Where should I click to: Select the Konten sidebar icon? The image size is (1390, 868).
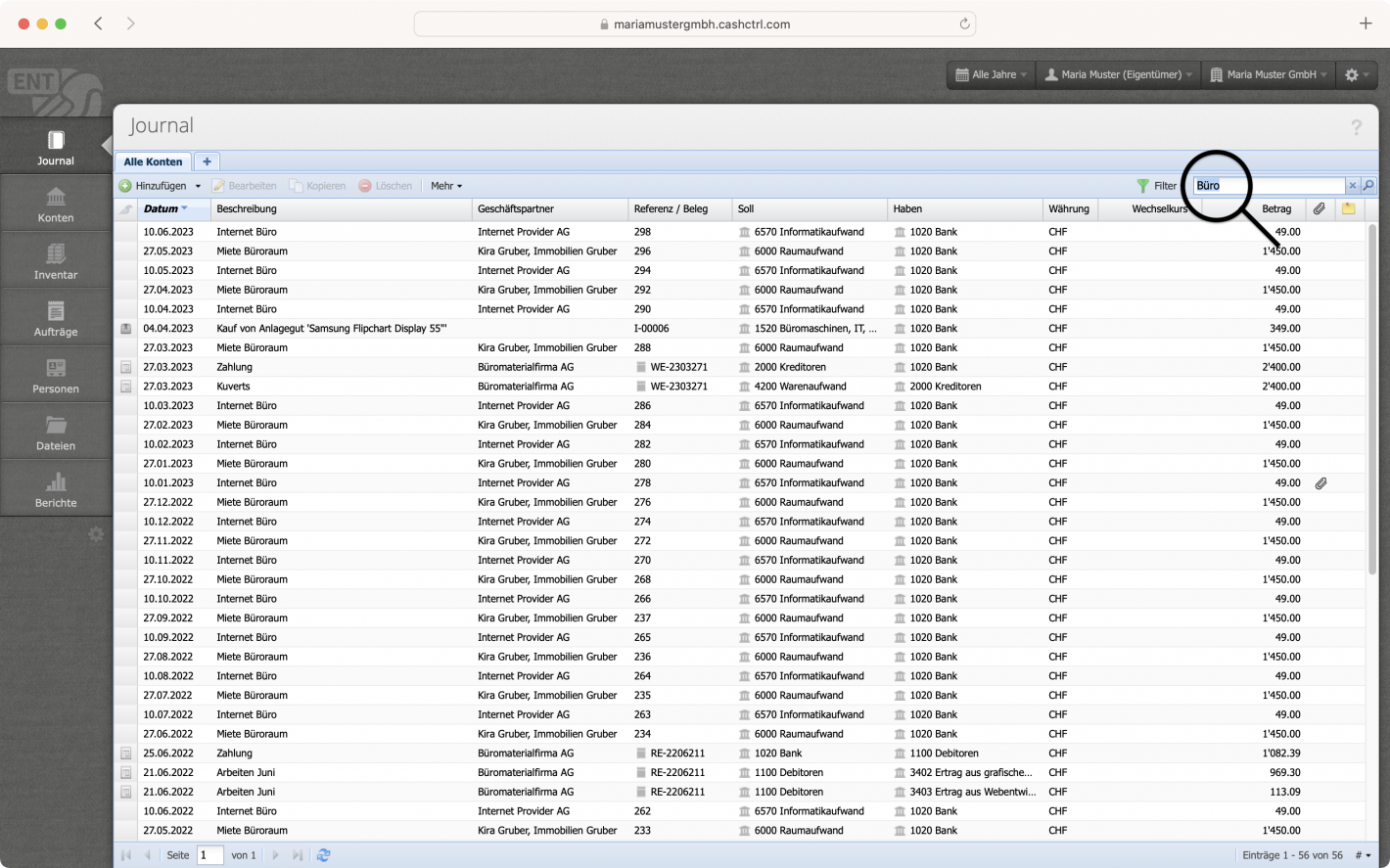[55, 203]
